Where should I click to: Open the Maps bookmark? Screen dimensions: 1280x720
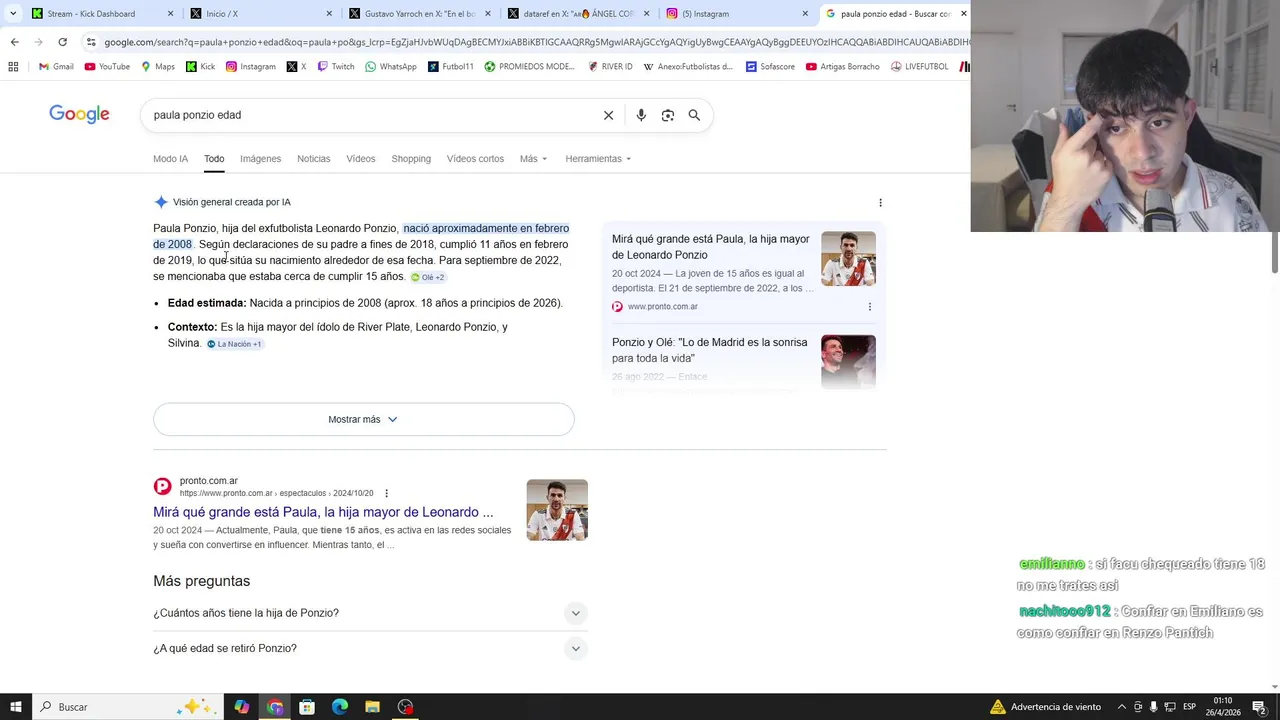click(158, 67)
